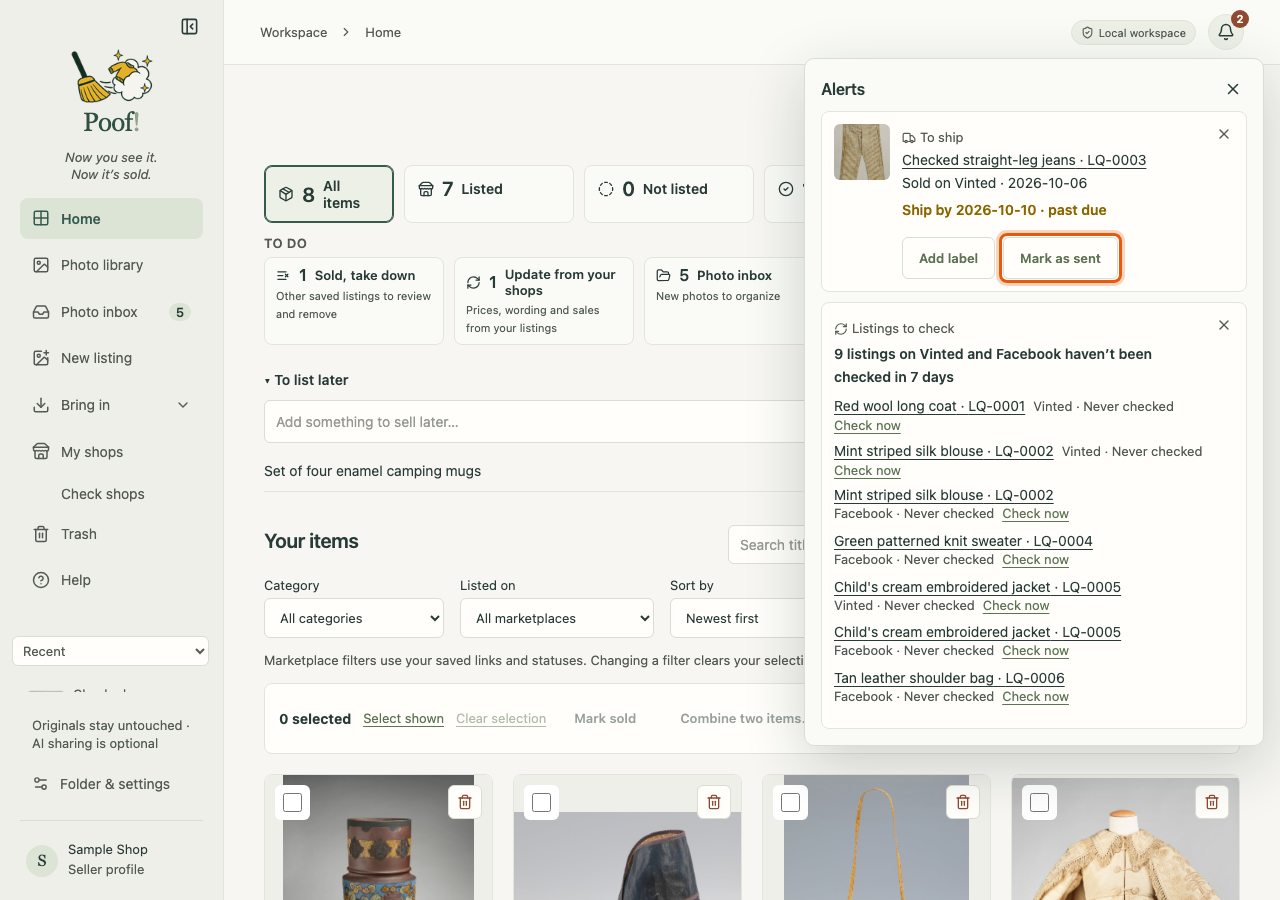Dismiss the Listings to check alert
1280x900 pixels.
point(1224,325)
